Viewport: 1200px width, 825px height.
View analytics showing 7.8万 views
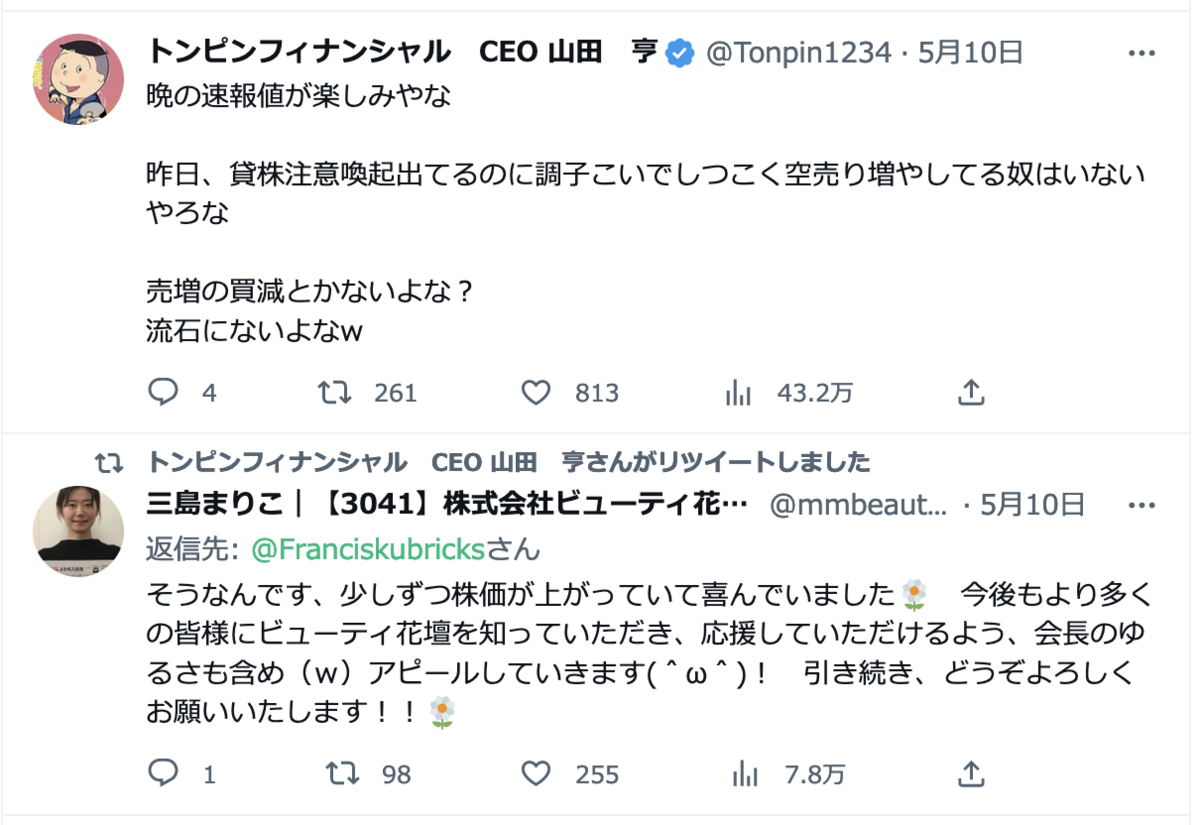click(745, 773)
